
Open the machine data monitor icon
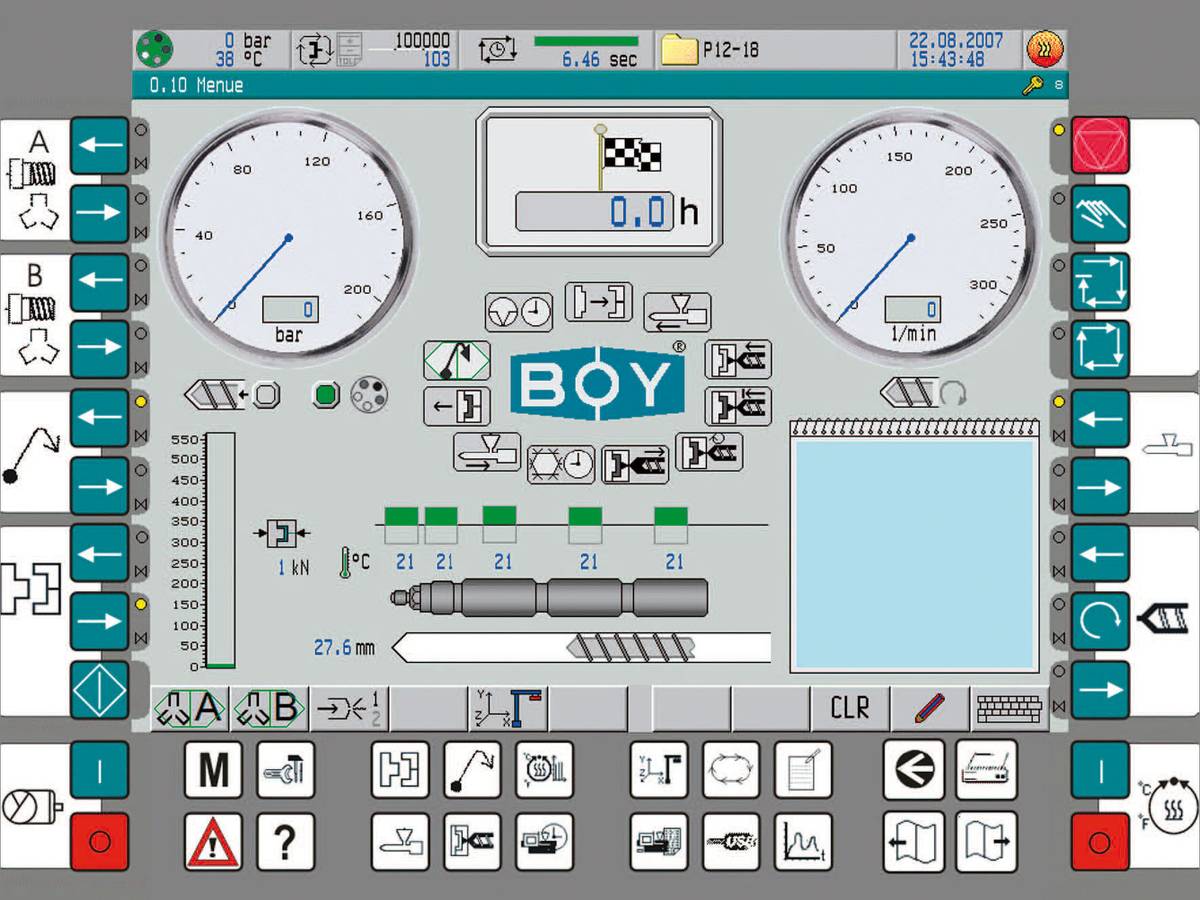659,842
